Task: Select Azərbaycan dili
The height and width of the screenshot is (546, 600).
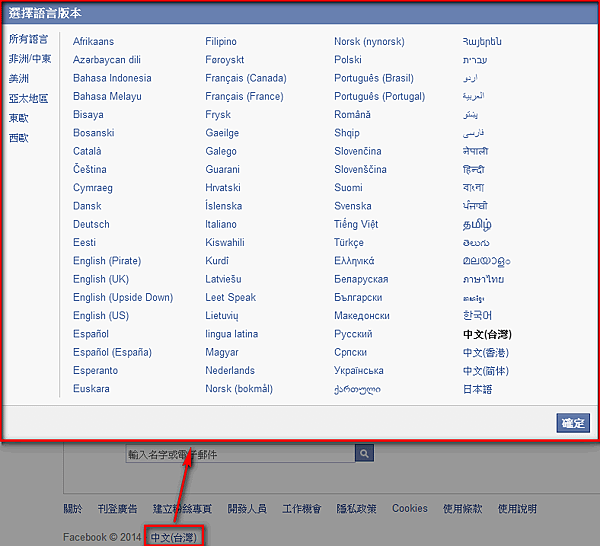Action: (107, 60)
